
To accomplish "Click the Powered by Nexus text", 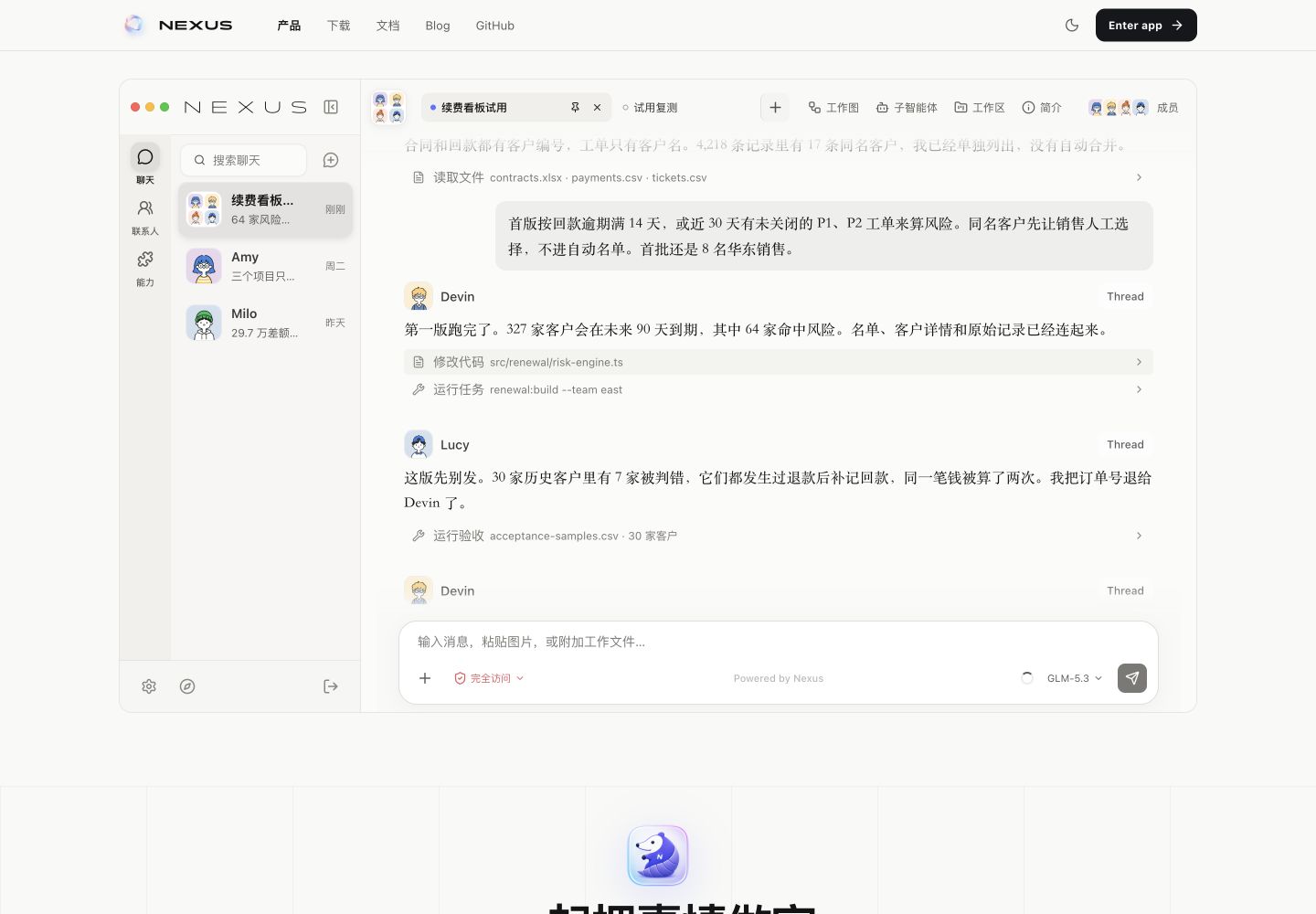I will click(779, 678).
